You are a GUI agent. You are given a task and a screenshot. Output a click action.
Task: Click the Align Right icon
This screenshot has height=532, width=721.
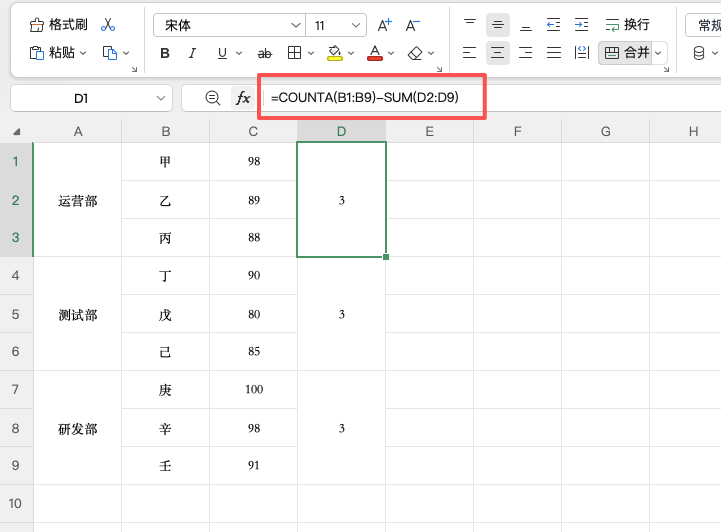coord(526,53)
